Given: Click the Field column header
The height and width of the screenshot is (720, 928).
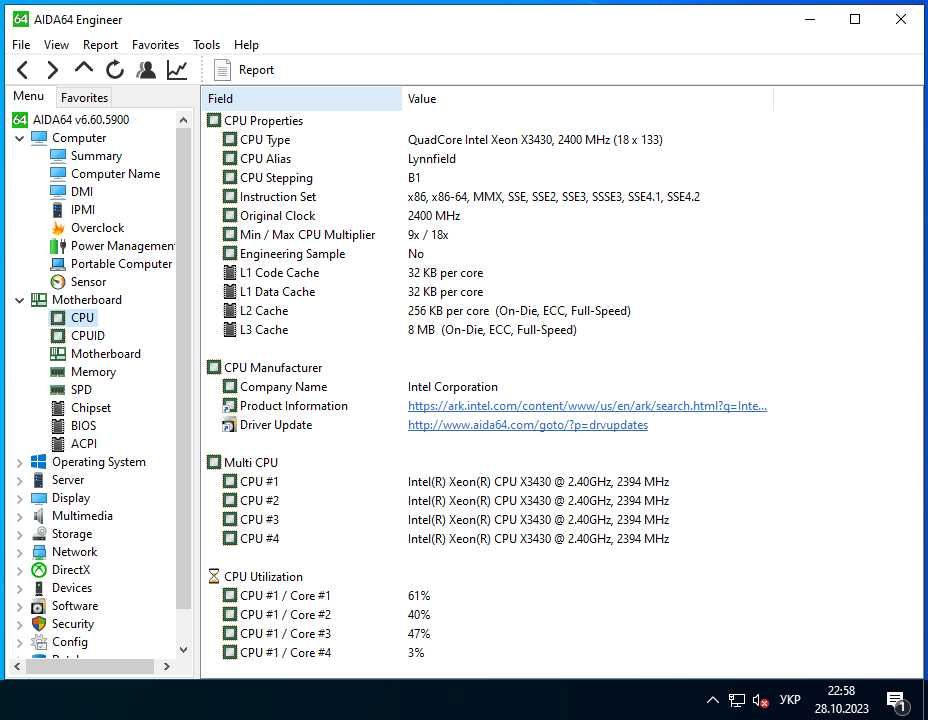Looking at the screenshot, I should coord(302,99).
